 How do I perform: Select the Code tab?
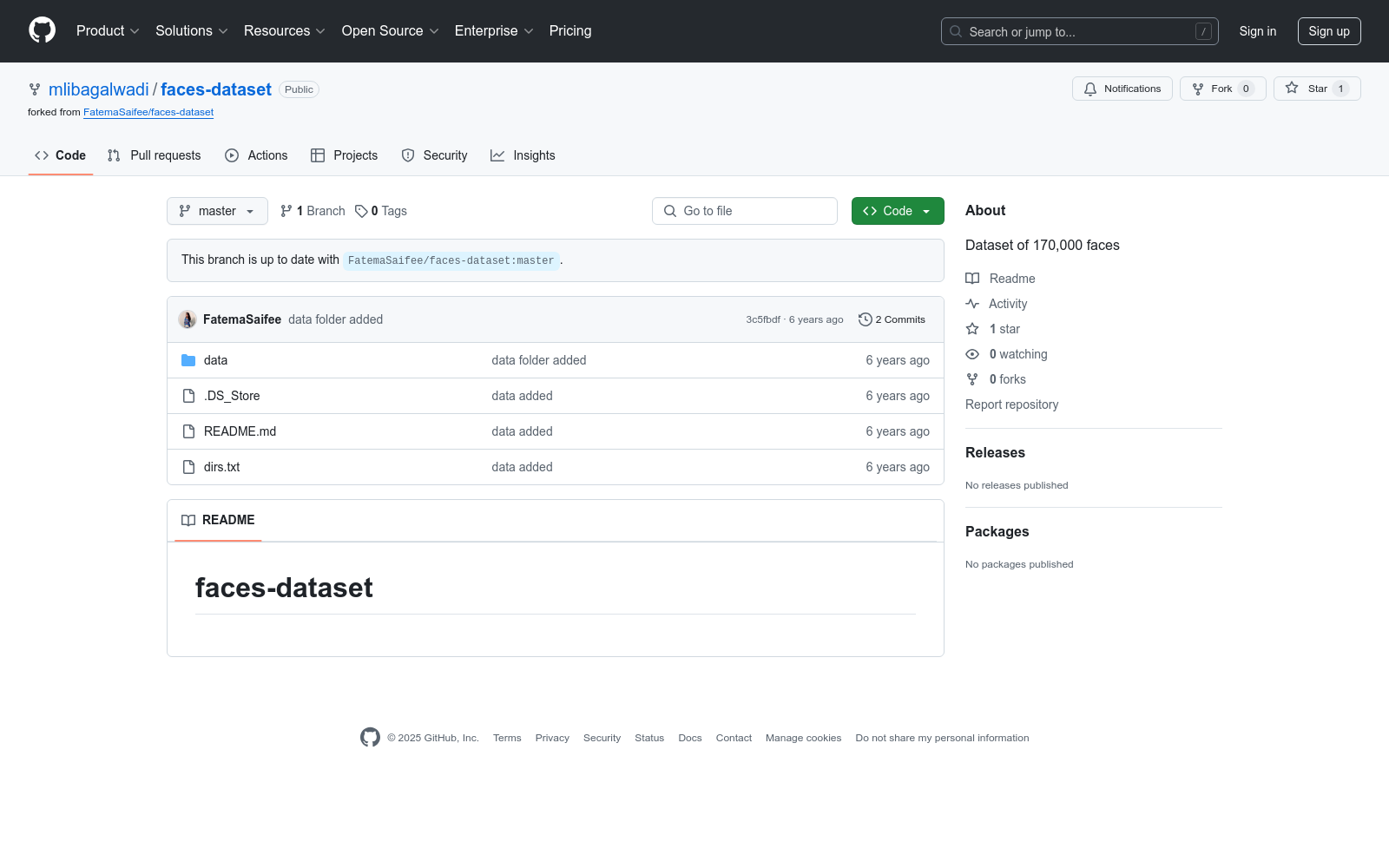(61, 155)
